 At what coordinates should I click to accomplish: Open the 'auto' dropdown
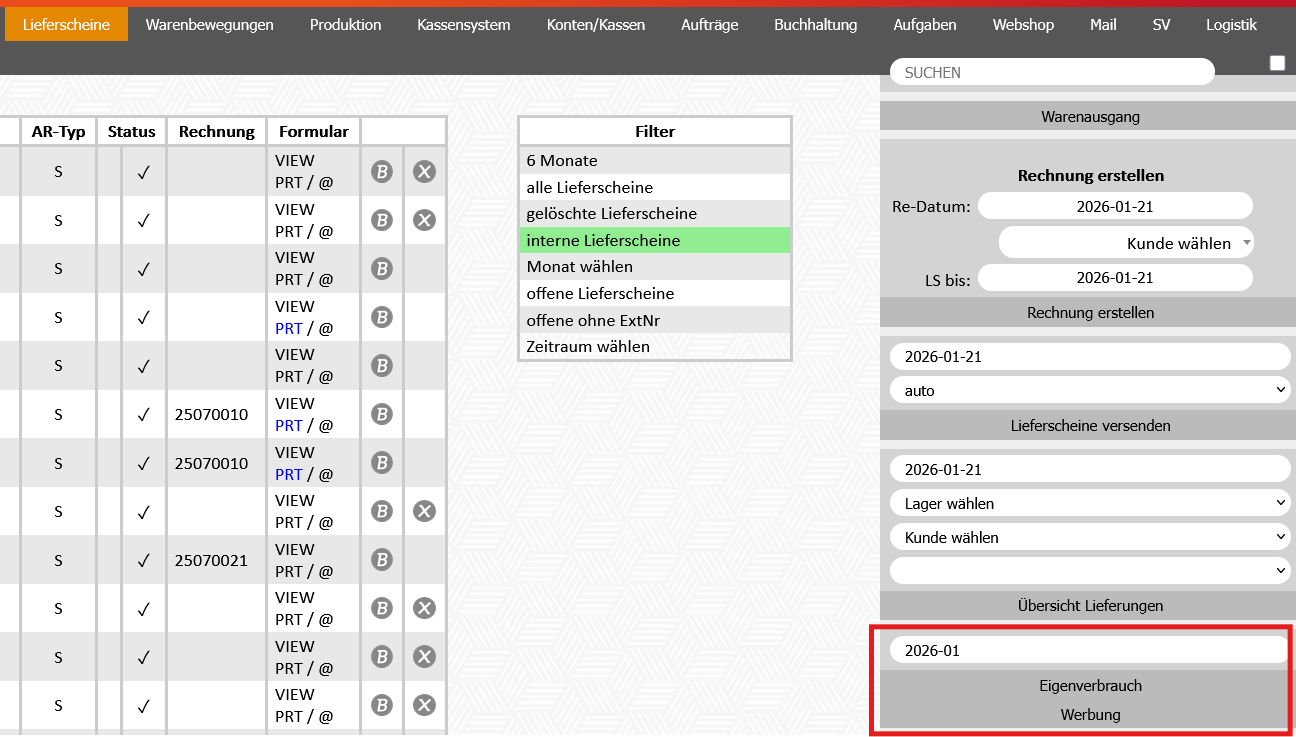[x=1090, y=390]
